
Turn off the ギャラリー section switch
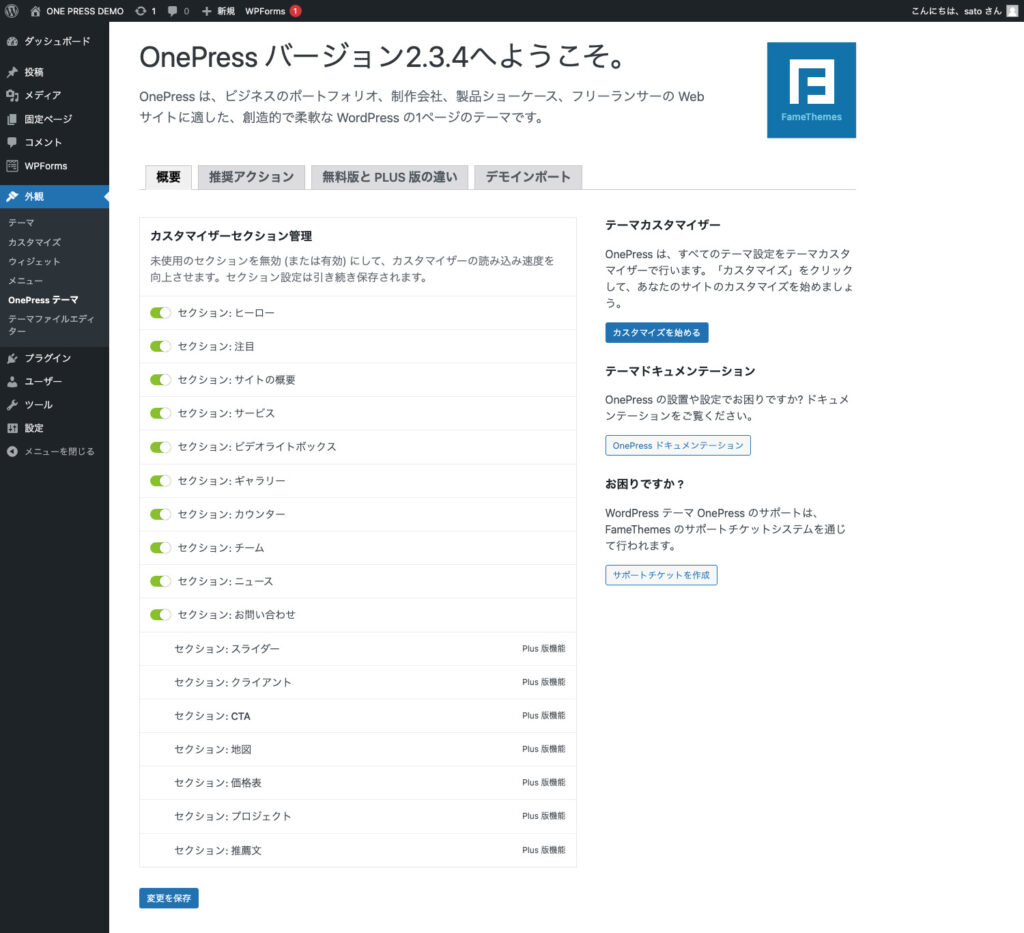160,481
